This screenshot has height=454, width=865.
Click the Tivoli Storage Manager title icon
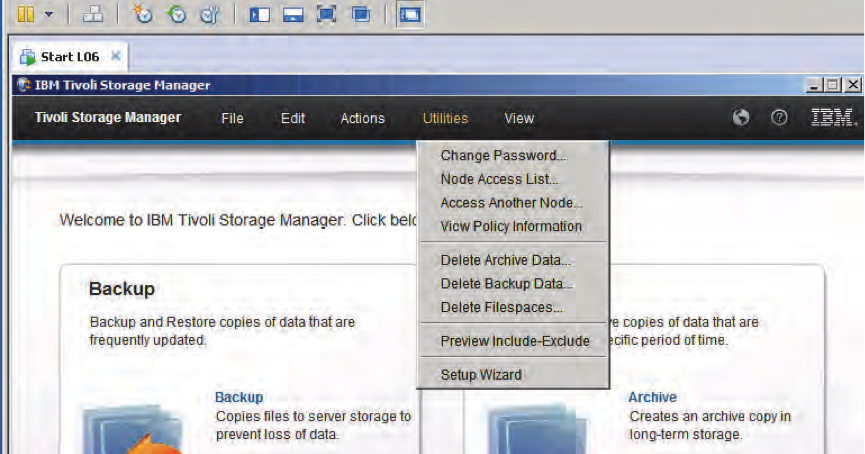23,85
